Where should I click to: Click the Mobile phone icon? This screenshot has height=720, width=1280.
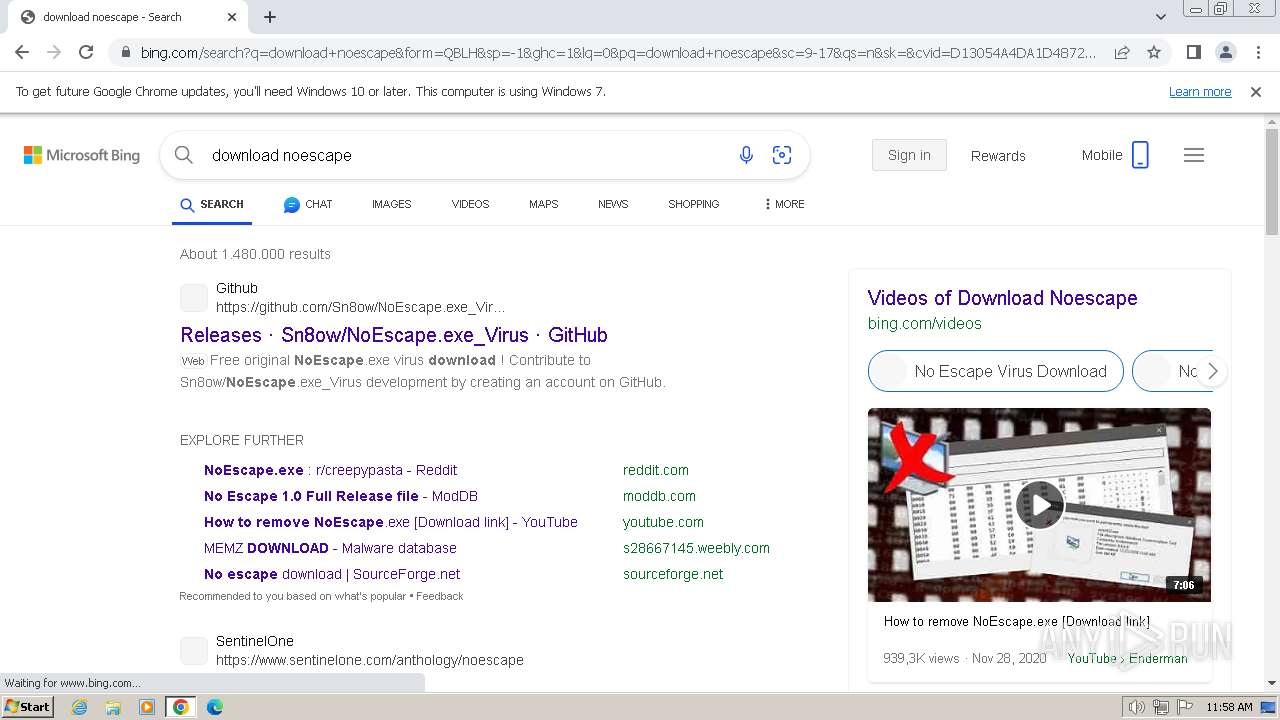coord(1140,155)
